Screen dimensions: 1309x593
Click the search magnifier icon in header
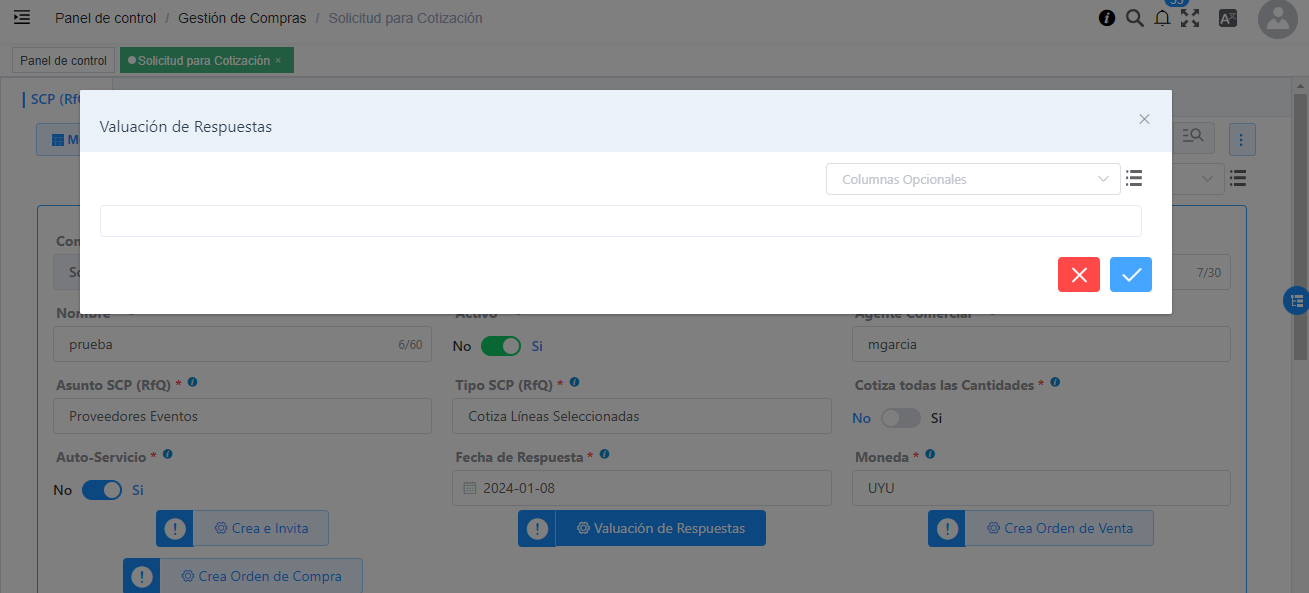coord(1134,18)
